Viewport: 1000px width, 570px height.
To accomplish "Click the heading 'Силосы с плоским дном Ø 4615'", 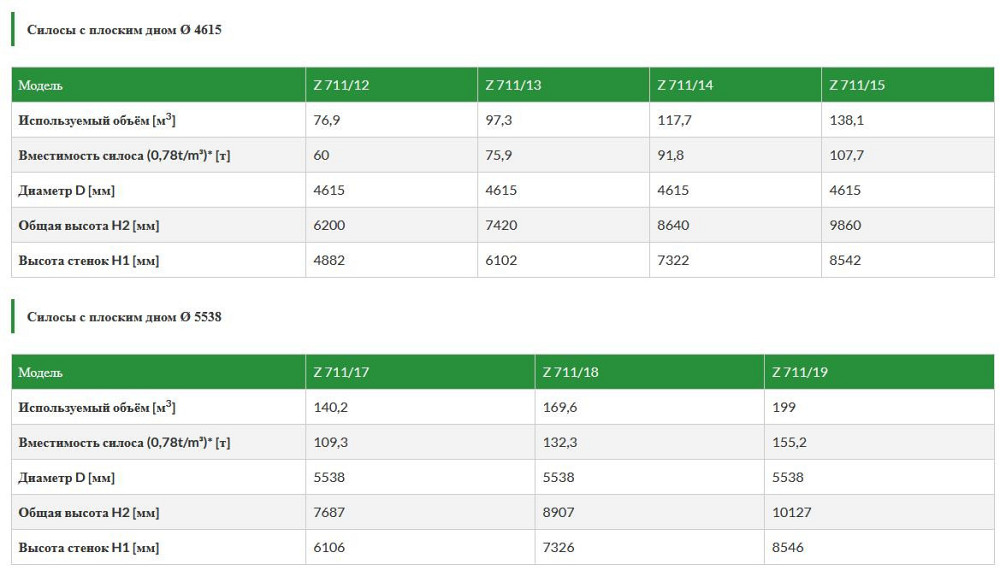I will click(124, 30).
